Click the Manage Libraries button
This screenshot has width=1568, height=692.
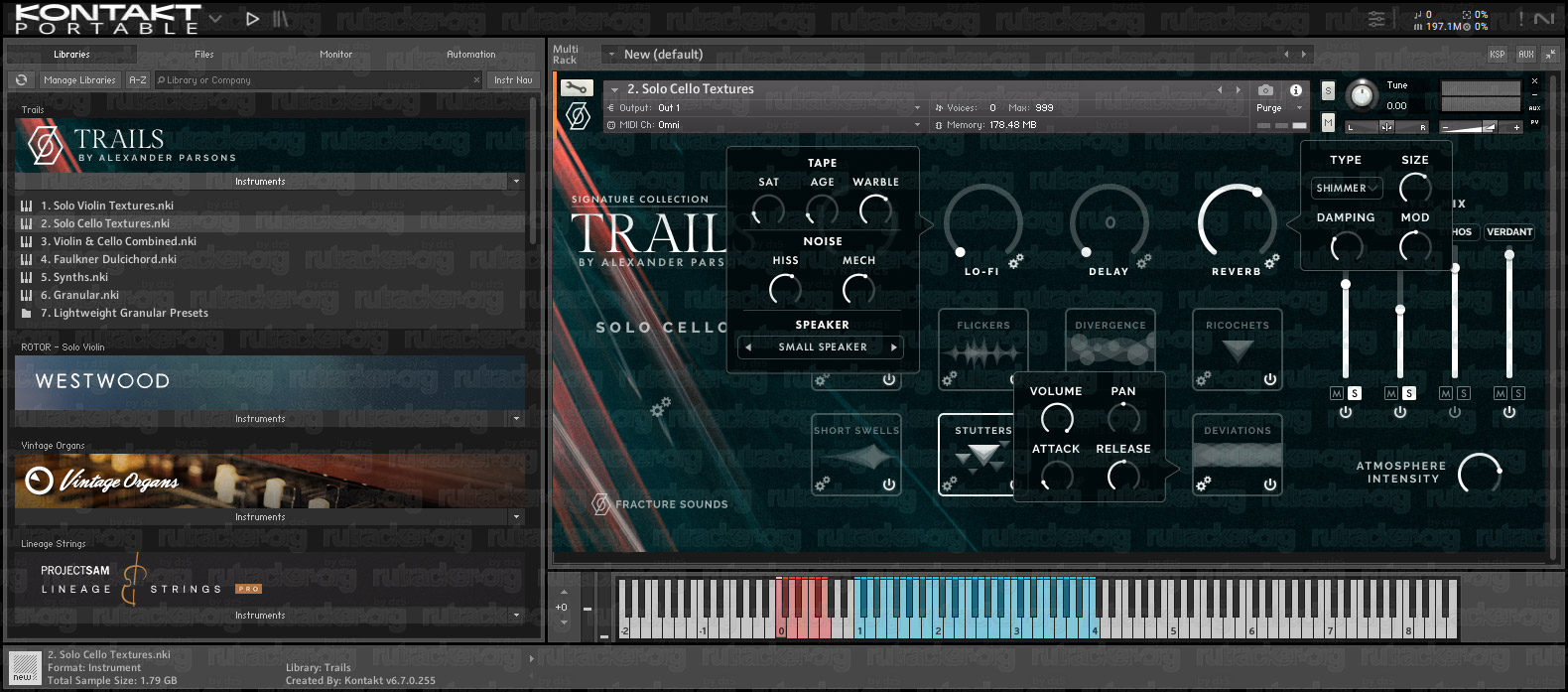pos(80,79)
